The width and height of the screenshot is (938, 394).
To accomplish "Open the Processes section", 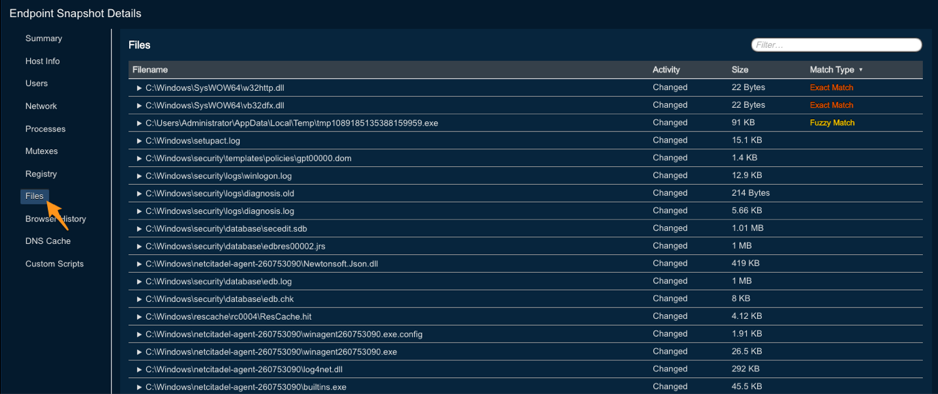I will pos(45,129).
